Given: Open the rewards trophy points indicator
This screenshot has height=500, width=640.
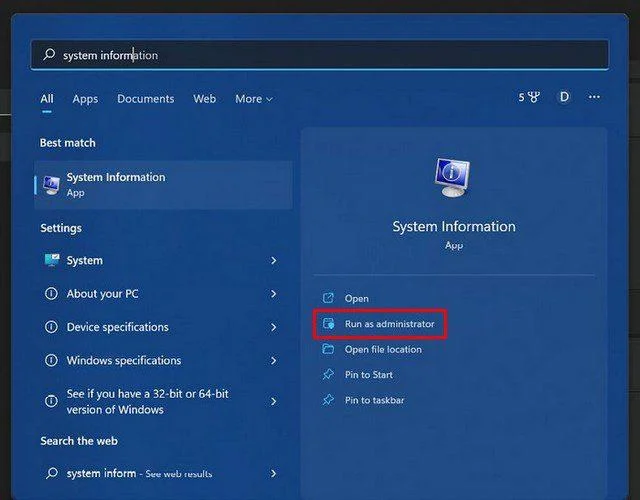Looking at the screenshot, I should [x=529, y=97].
